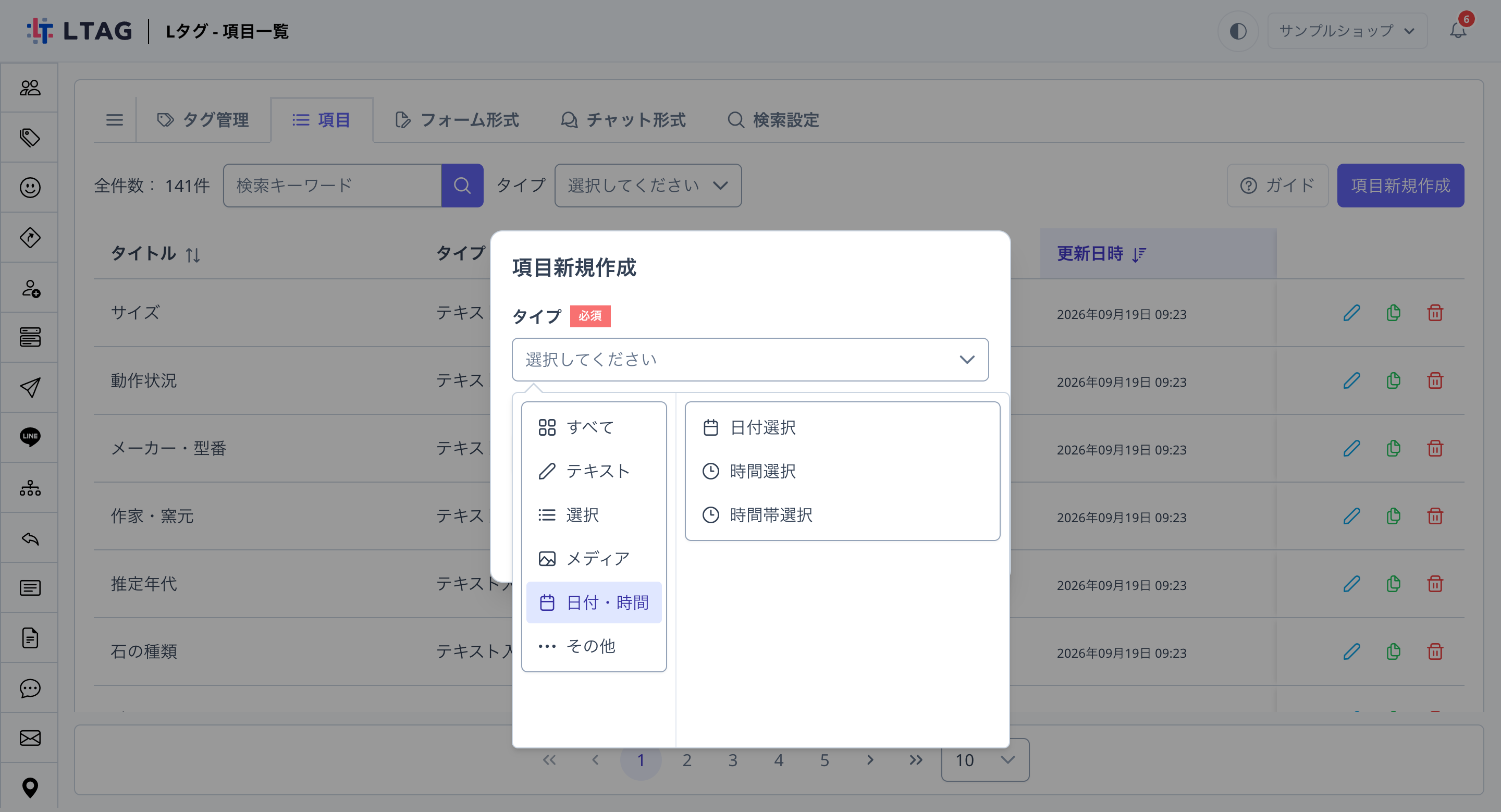Open the tags sidebar icon
This screenshot has width=1501, height=812.
click(x=30, y=138)
